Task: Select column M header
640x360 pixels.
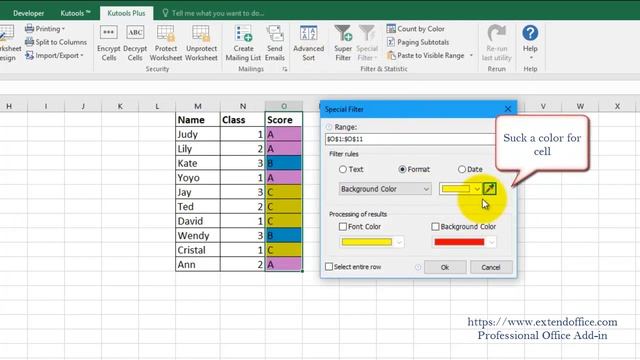Action: coord(198,106)
